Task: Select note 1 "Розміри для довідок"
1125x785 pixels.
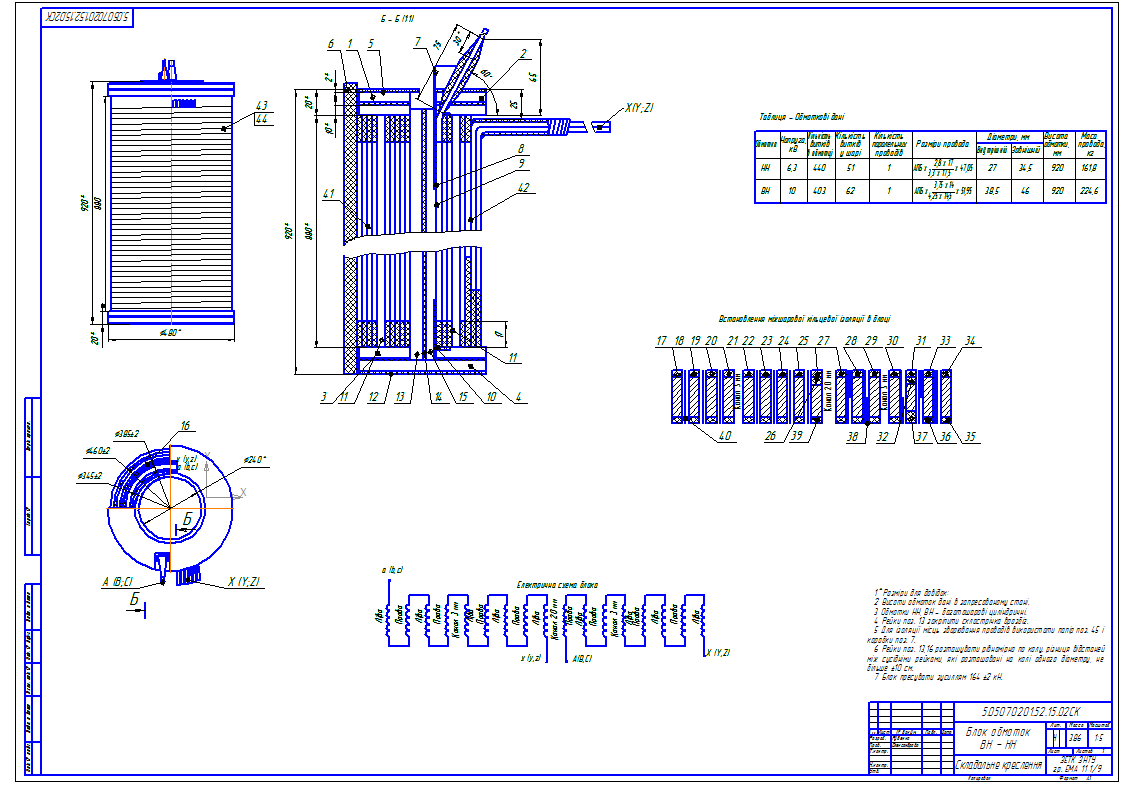Action: (912, 593)
